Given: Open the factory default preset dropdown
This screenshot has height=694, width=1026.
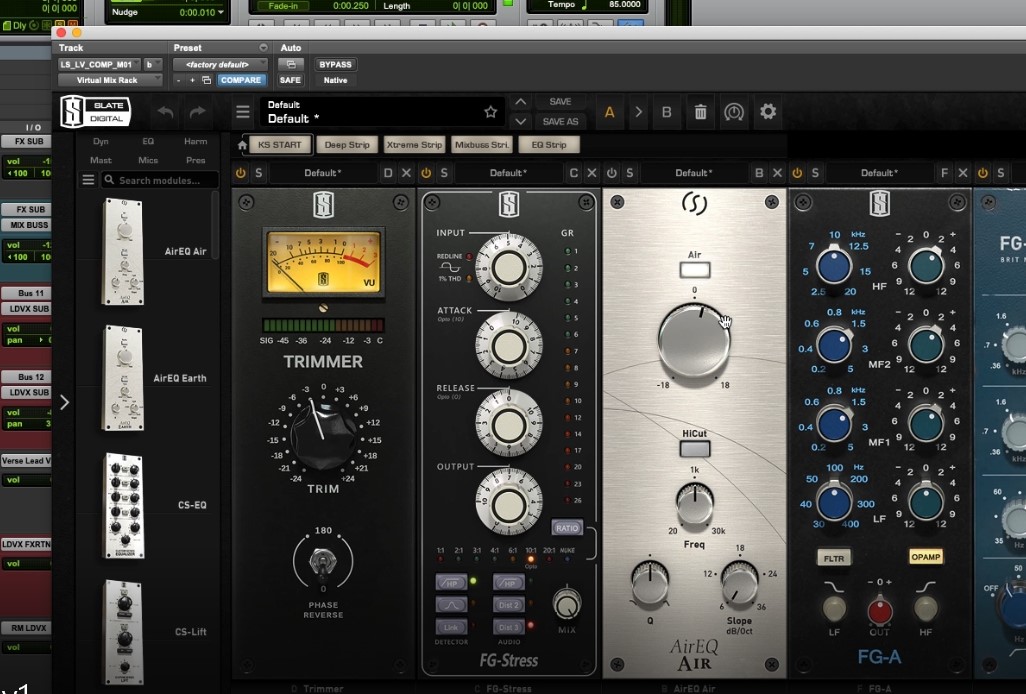Looking at the screenshot, I should coord(221,64).
